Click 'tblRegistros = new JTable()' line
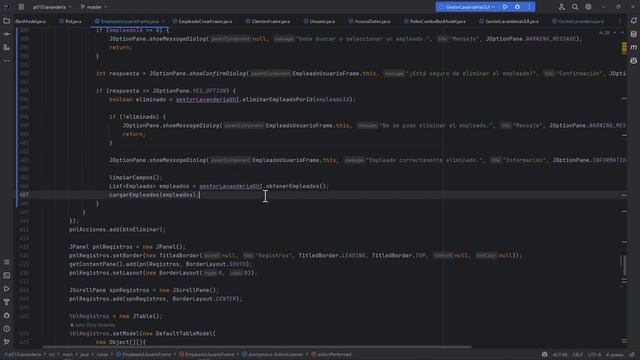Screen dimensions: 640x360 tap(116, 316)
